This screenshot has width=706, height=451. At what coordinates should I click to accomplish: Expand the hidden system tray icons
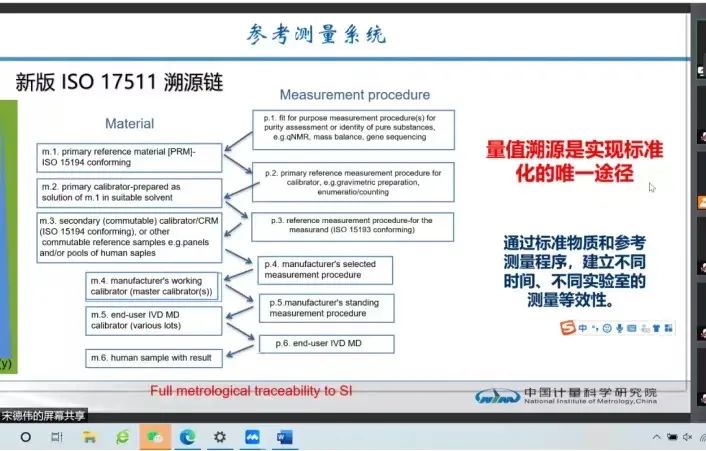pos(657,437)
